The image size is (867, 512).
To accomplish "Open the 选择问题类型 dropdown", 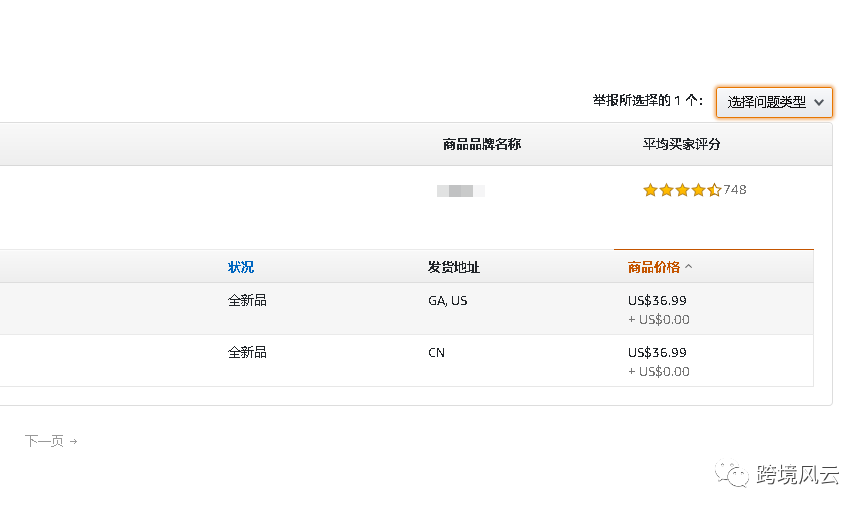I will 774,102.
